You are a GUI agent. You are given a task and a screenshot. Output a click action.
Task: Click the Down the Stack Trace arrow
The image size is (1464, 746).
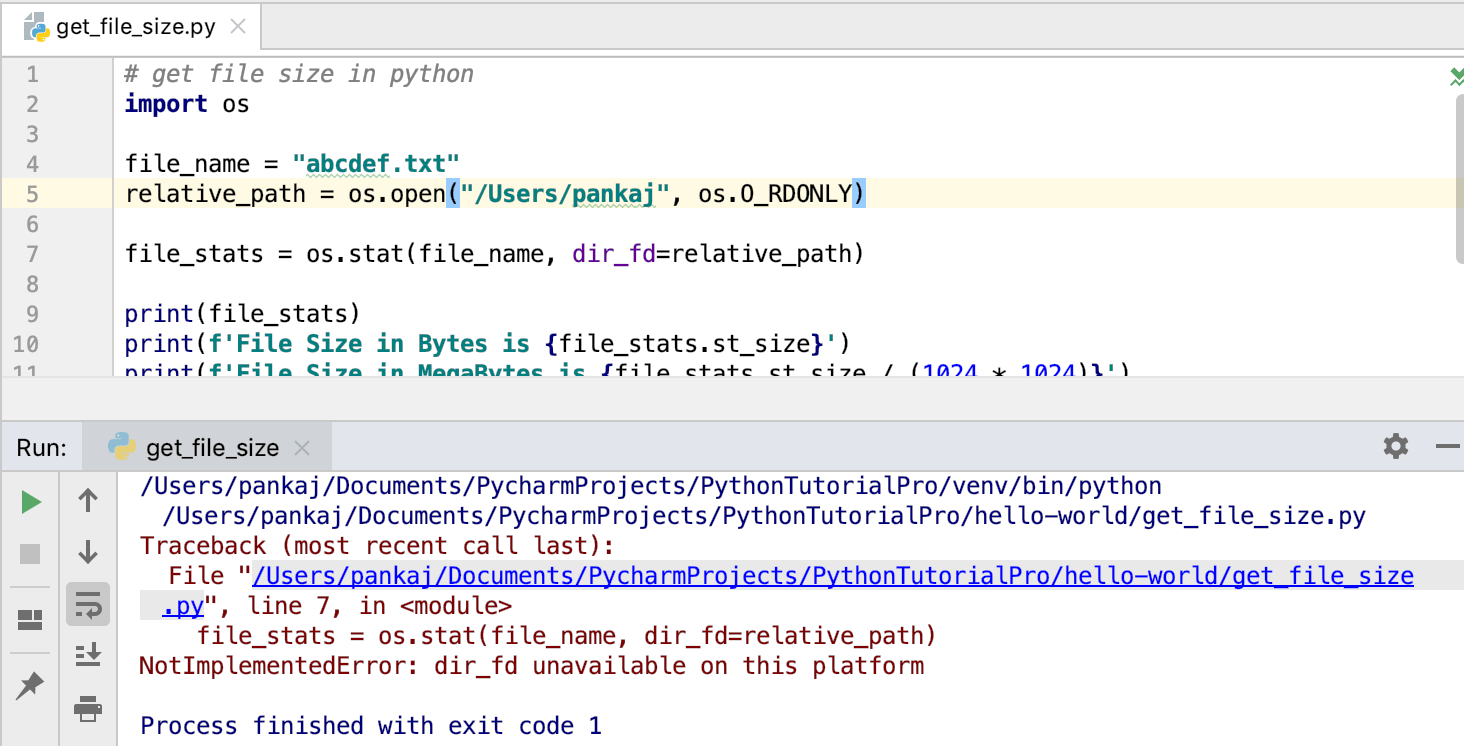[88, 551]
